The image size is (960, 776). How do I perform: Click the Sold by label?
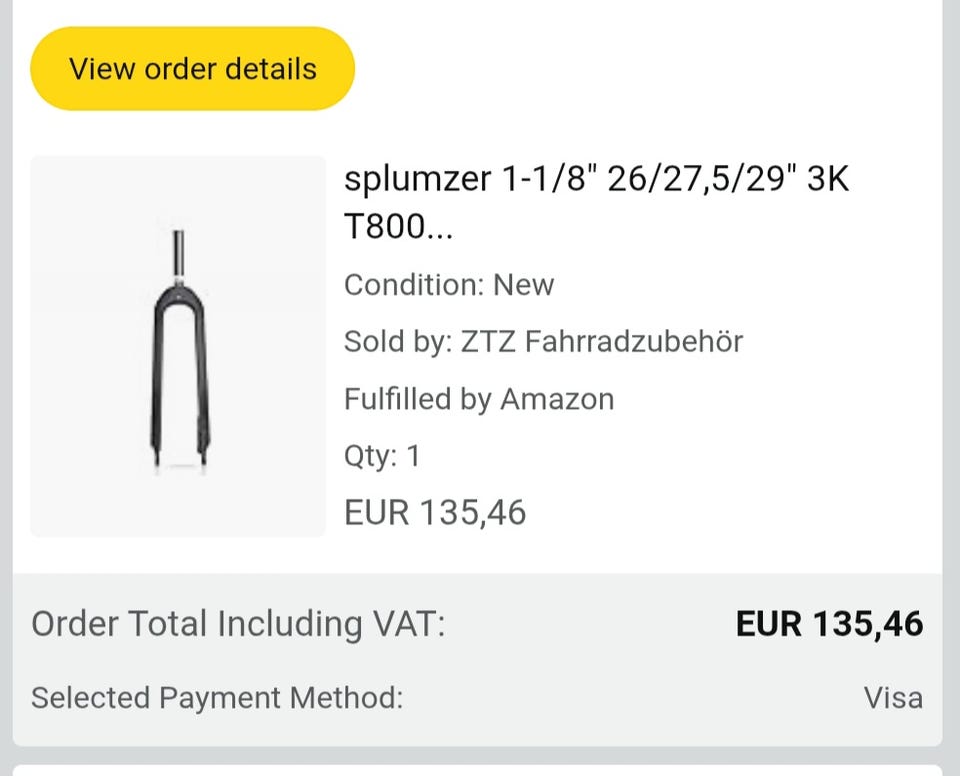[x=397, y=342]
